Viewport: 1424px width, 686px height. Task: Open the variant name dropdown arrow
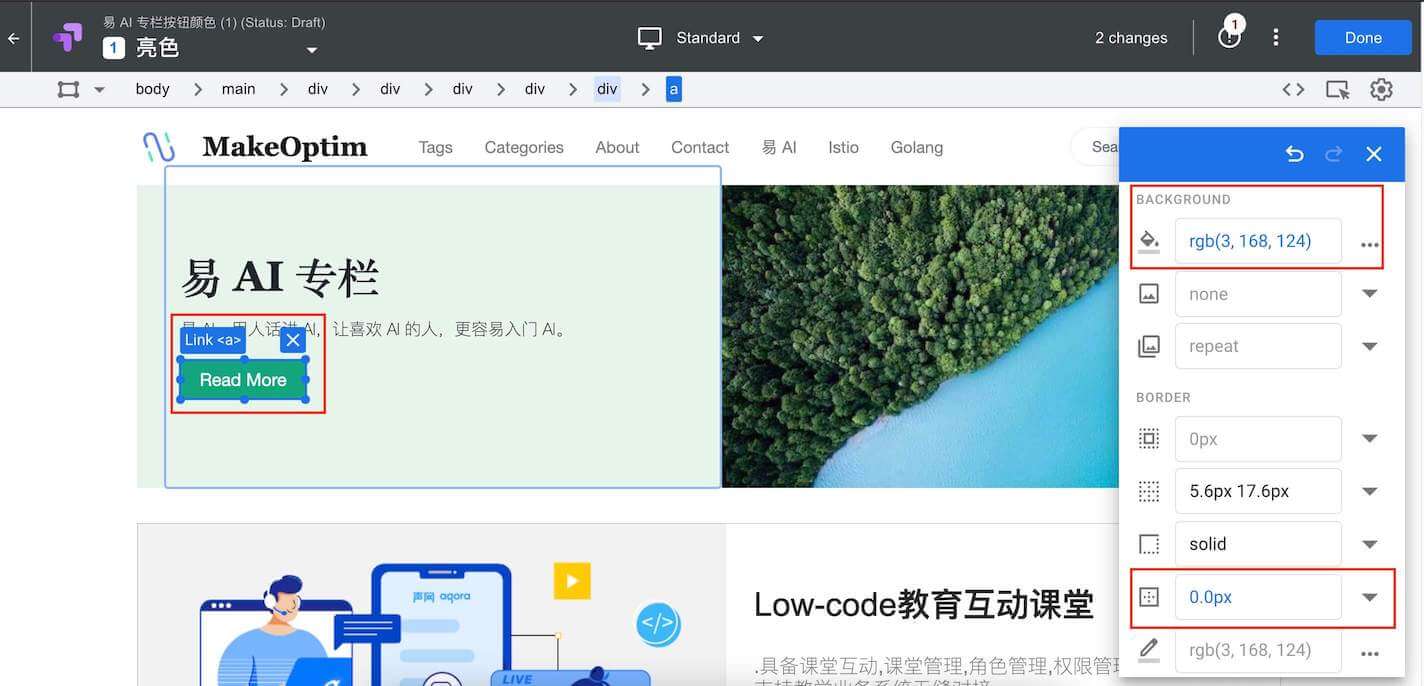pyautogui.click(x=311, y=50)
